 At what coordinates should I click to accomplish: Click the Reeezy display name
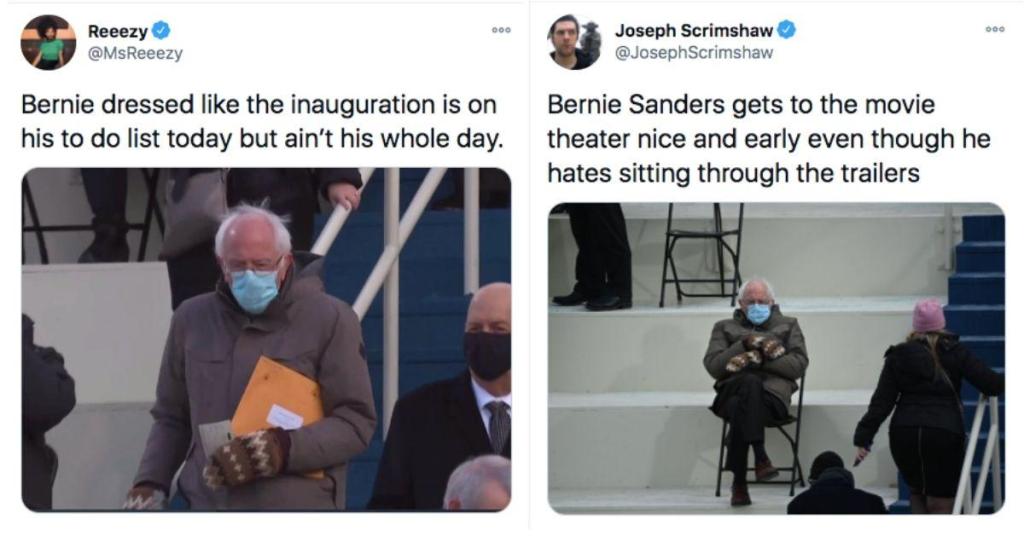pyautogui.click(x=117, y=31)
